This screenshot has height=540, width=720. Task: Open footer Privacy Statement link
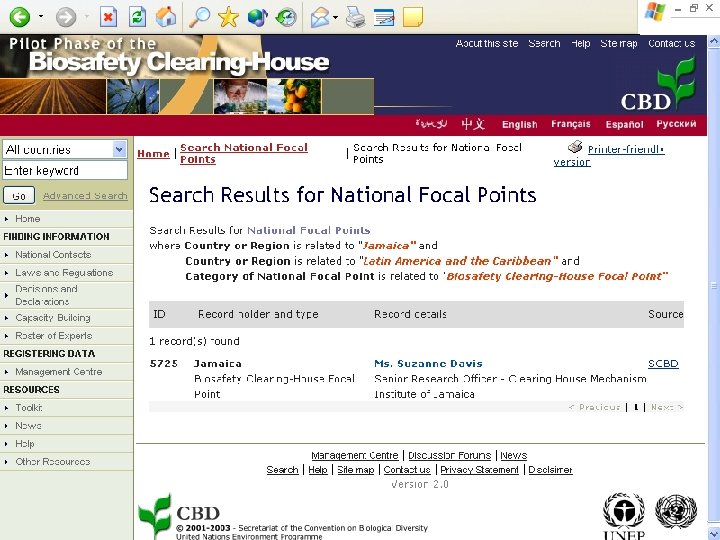point(479,470)
